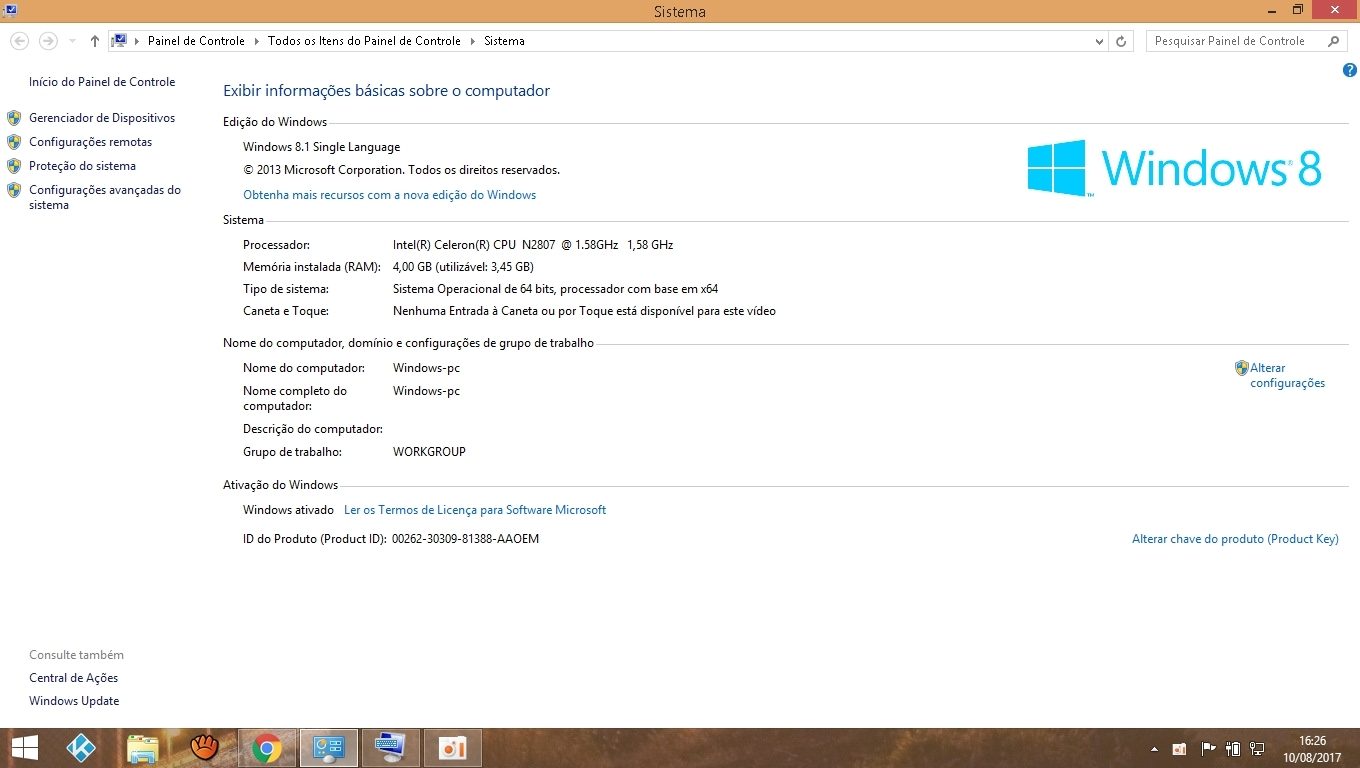Expand the chevron before Sistema breadcrumb
This screenshot has width=1360, height=768.
coord(473,42)
